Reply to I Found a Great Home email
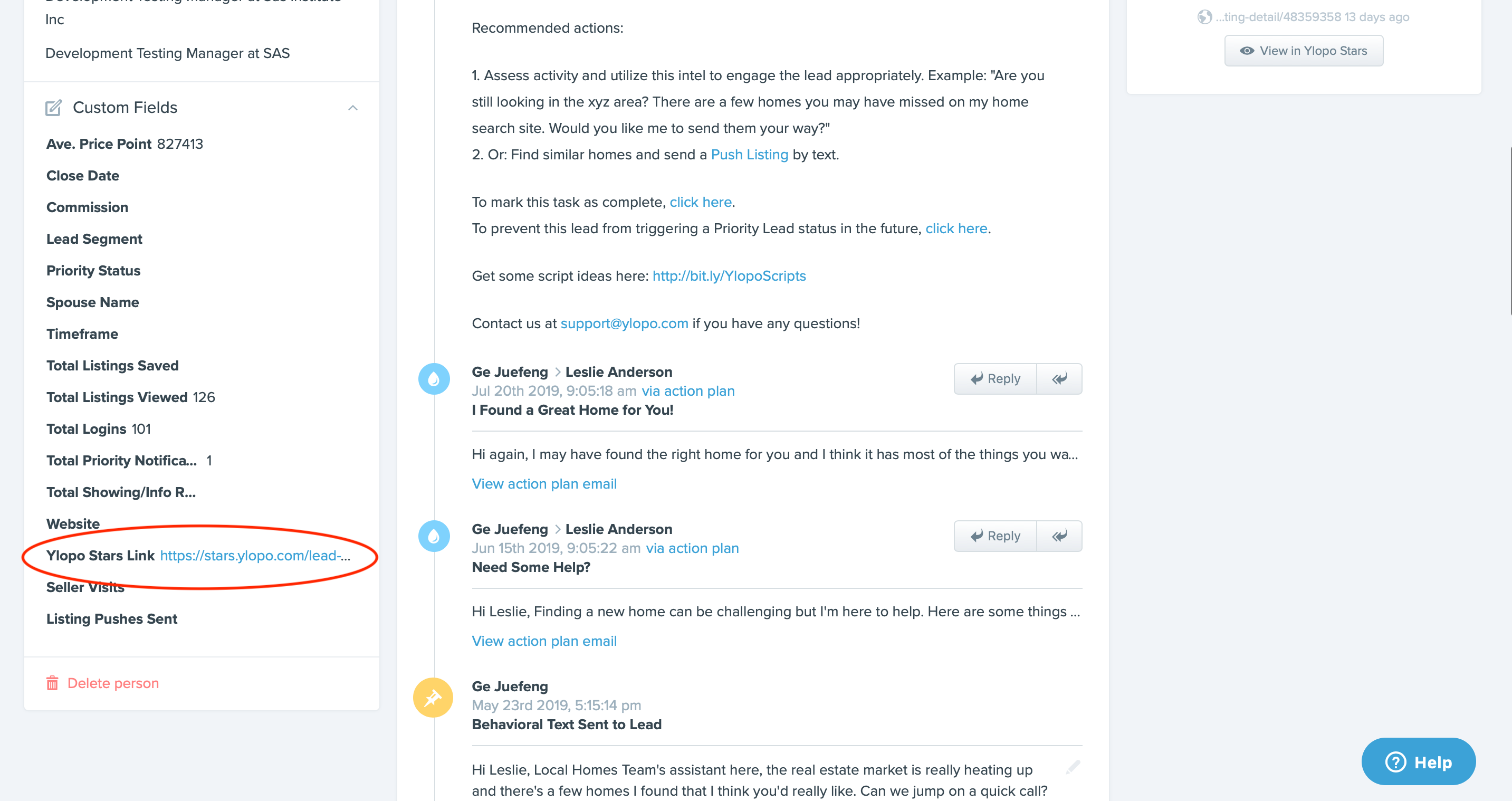Screen dimensions: 1512x801 [x=996, y=379]
